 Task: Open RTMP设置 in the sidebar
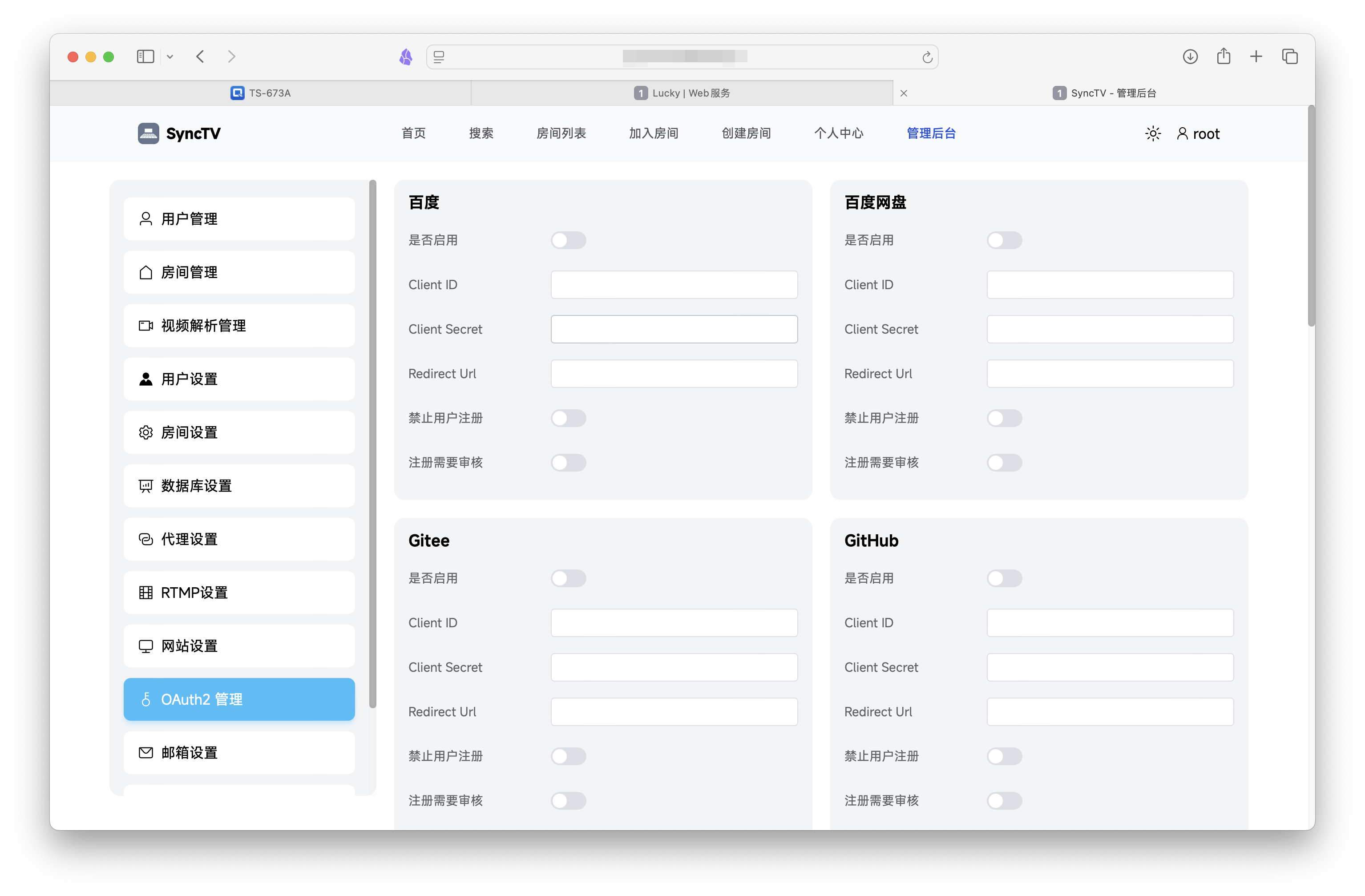point(239,592)
